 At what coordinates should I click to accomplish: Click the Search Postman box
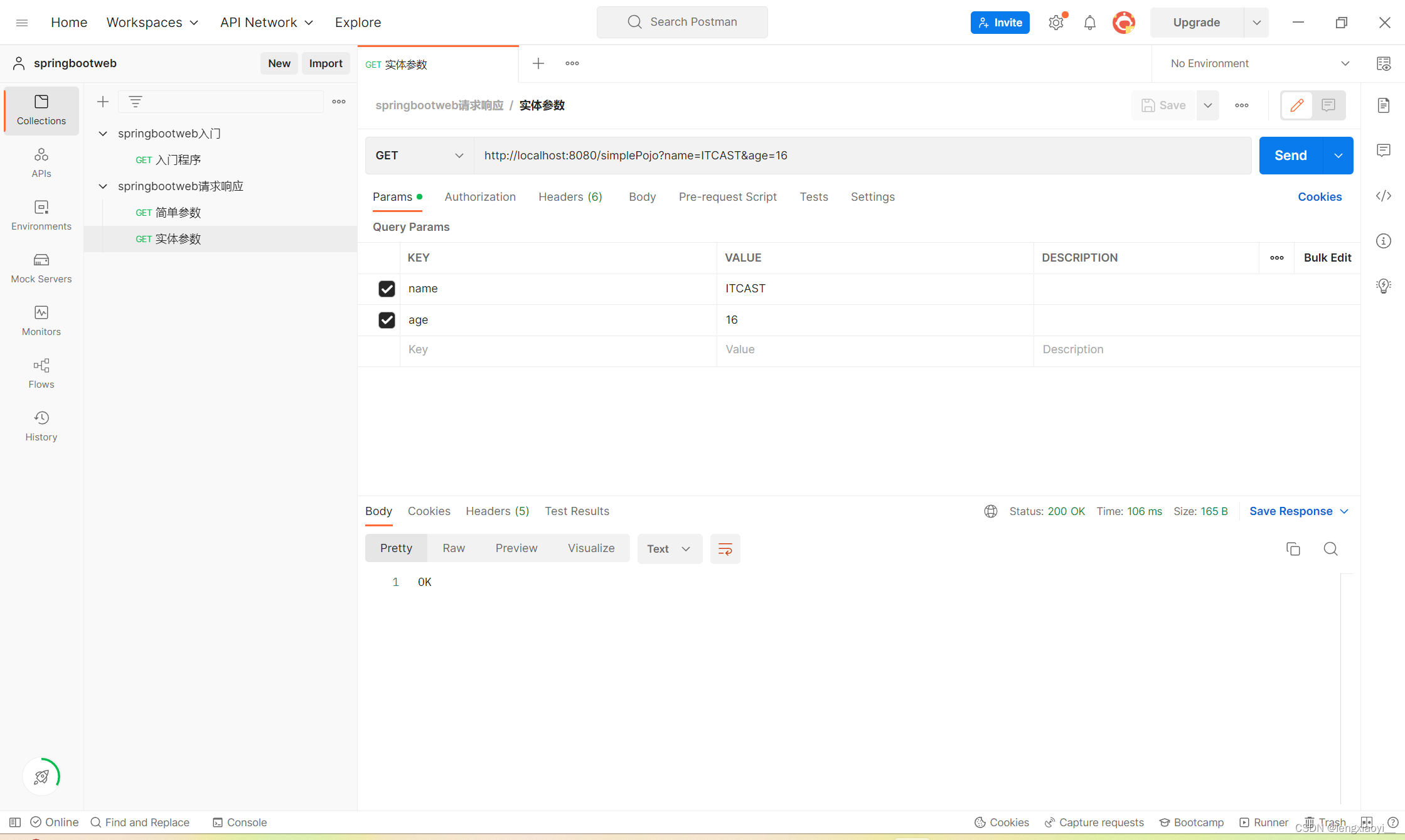[x=682, y=23]
